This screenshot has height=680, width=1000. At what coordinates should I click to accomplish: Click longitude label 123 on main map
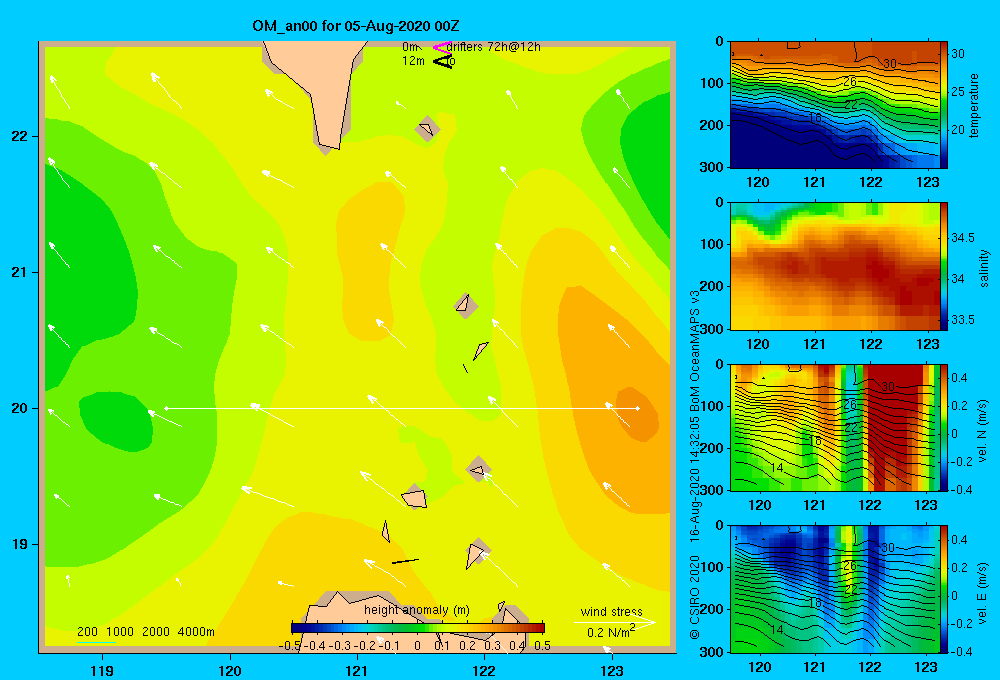click(x=612, y=670)
